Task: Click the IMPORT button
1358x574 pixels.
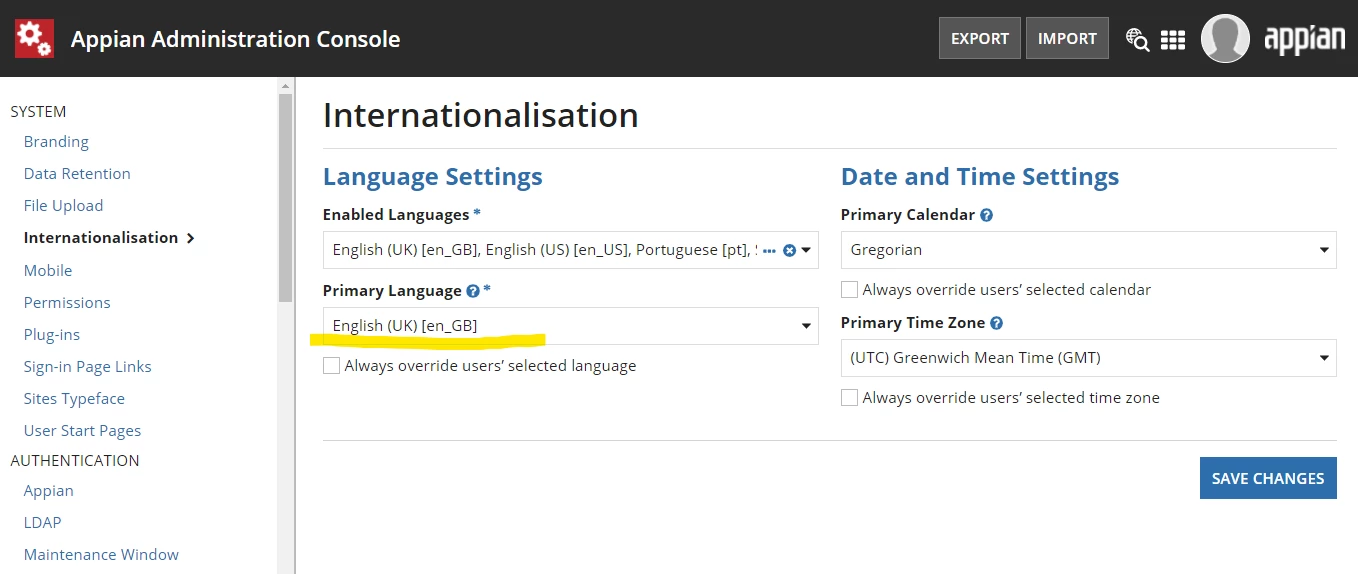Action: 1067,38
